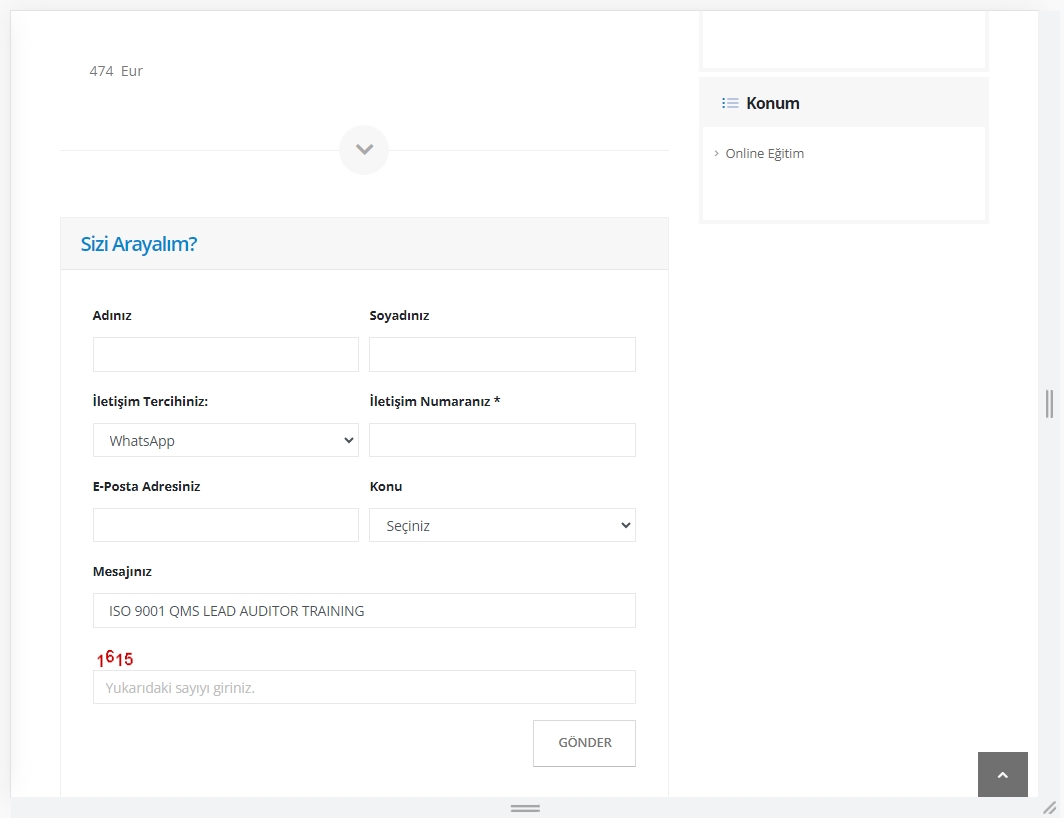Click the corner resize grip icon
This screenshot has height=818, width=1064.
(x=1049, y=808)
